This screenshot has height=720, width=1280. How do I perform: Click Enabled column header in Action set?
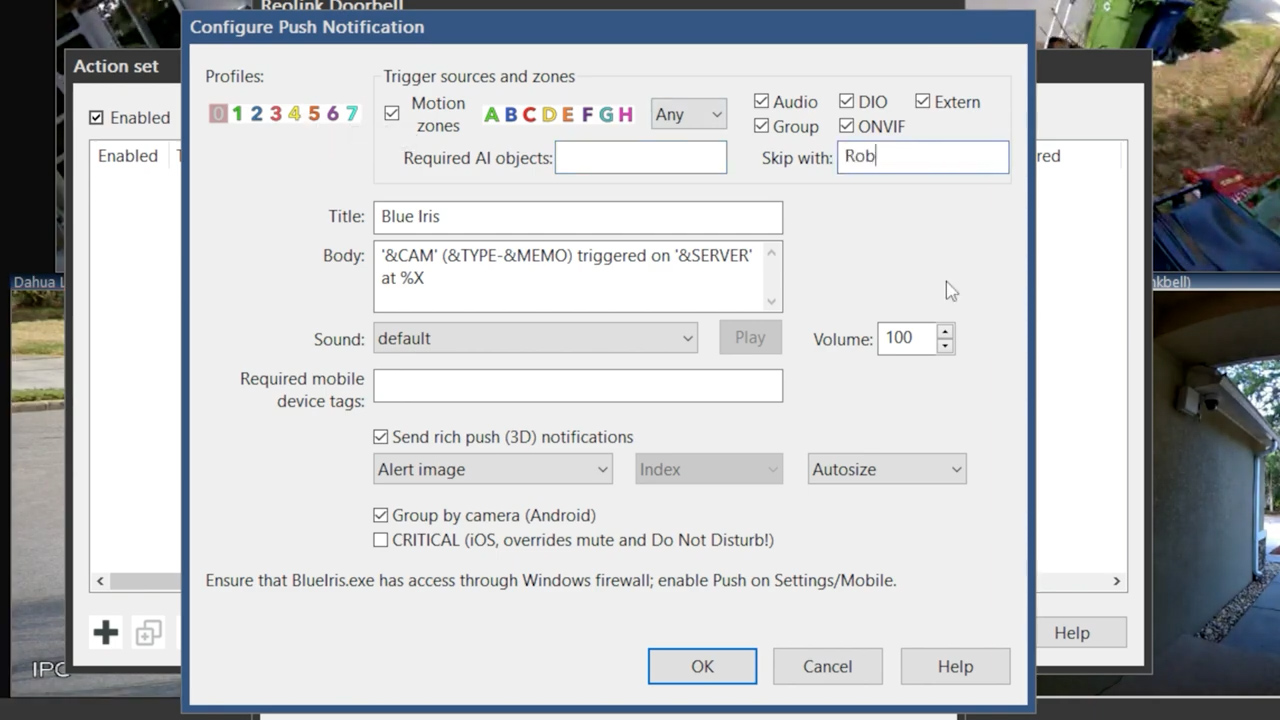point(128,156)
